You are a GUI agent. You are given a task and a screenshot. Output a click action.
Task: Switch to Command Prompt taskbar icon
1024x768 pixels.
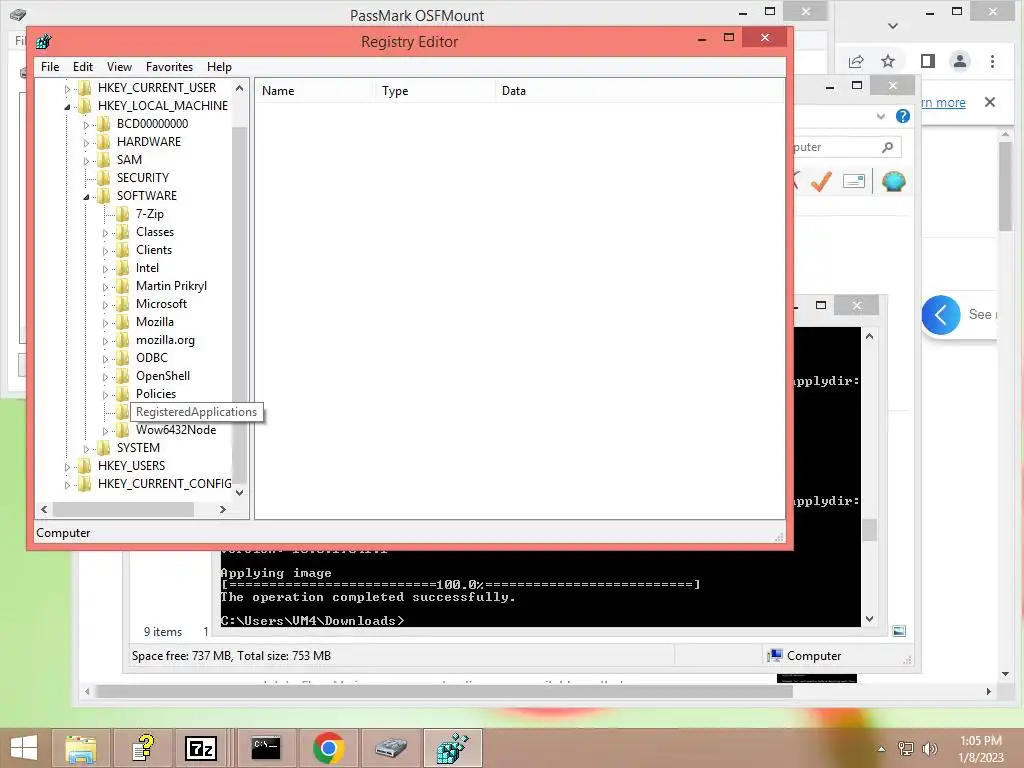[266, 748]
